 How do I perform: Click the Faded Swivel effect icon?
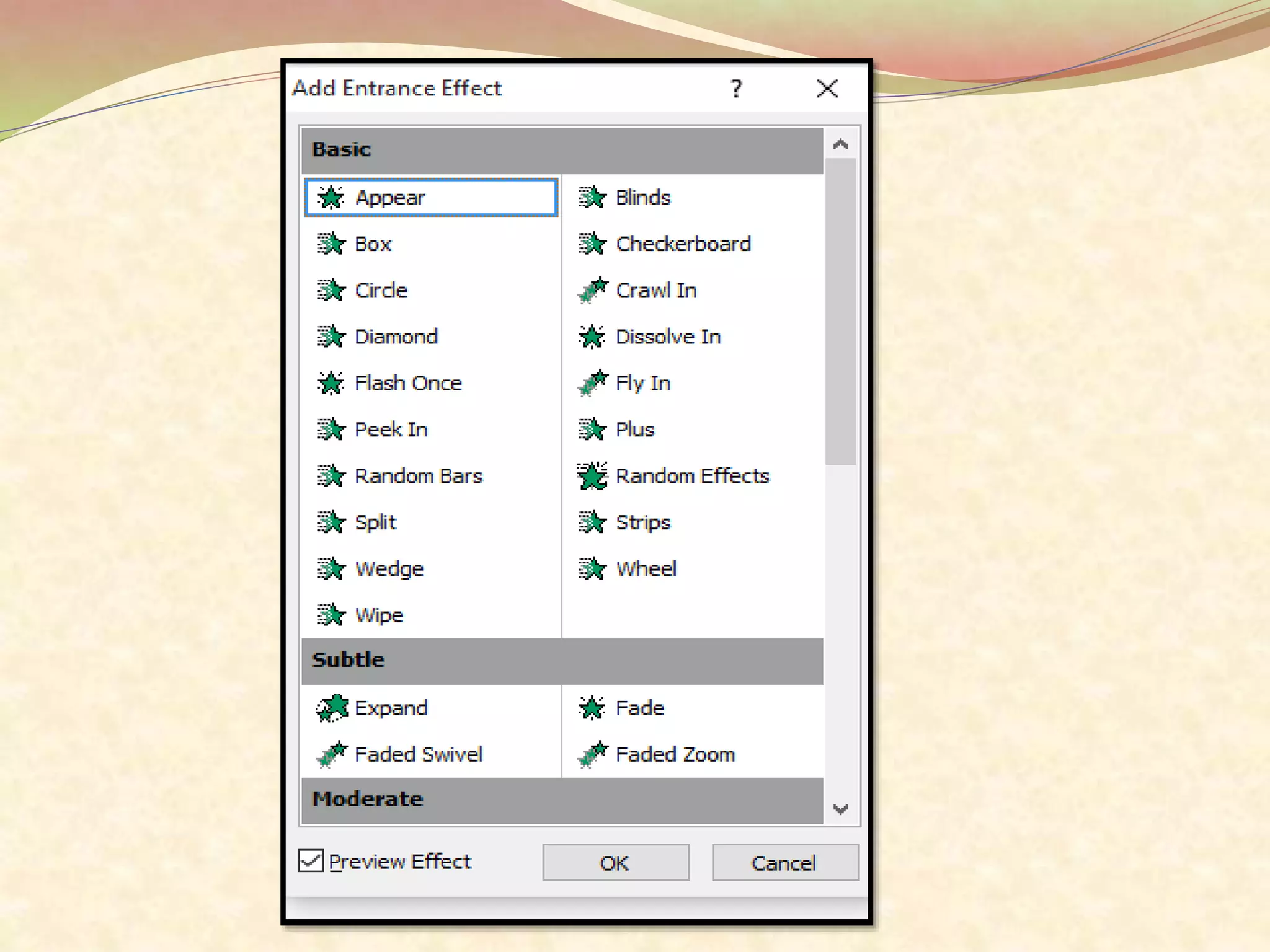point(332,754)
